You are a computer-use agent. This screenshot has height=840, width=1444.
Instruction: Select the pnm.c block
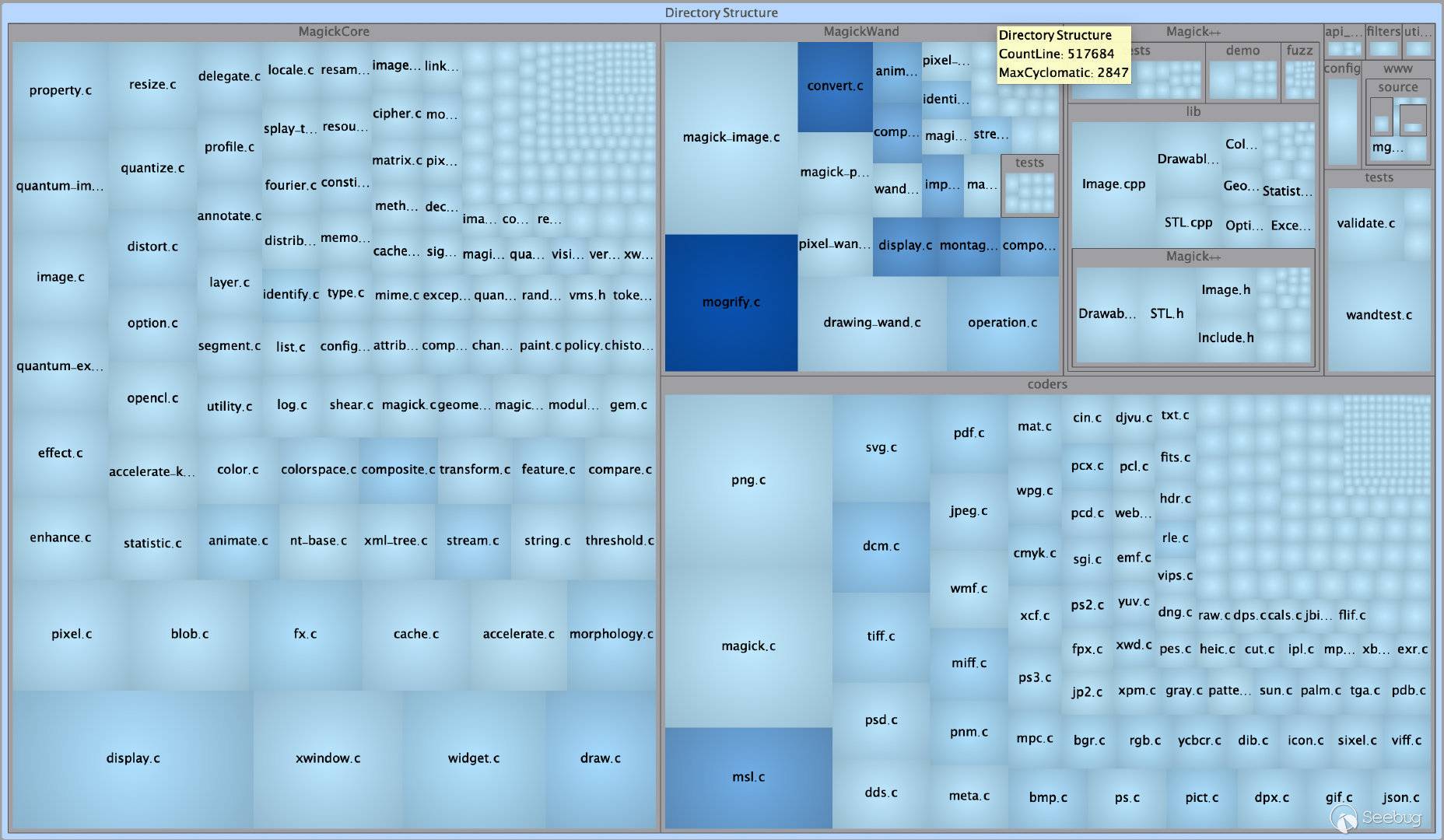coord(969,733)
